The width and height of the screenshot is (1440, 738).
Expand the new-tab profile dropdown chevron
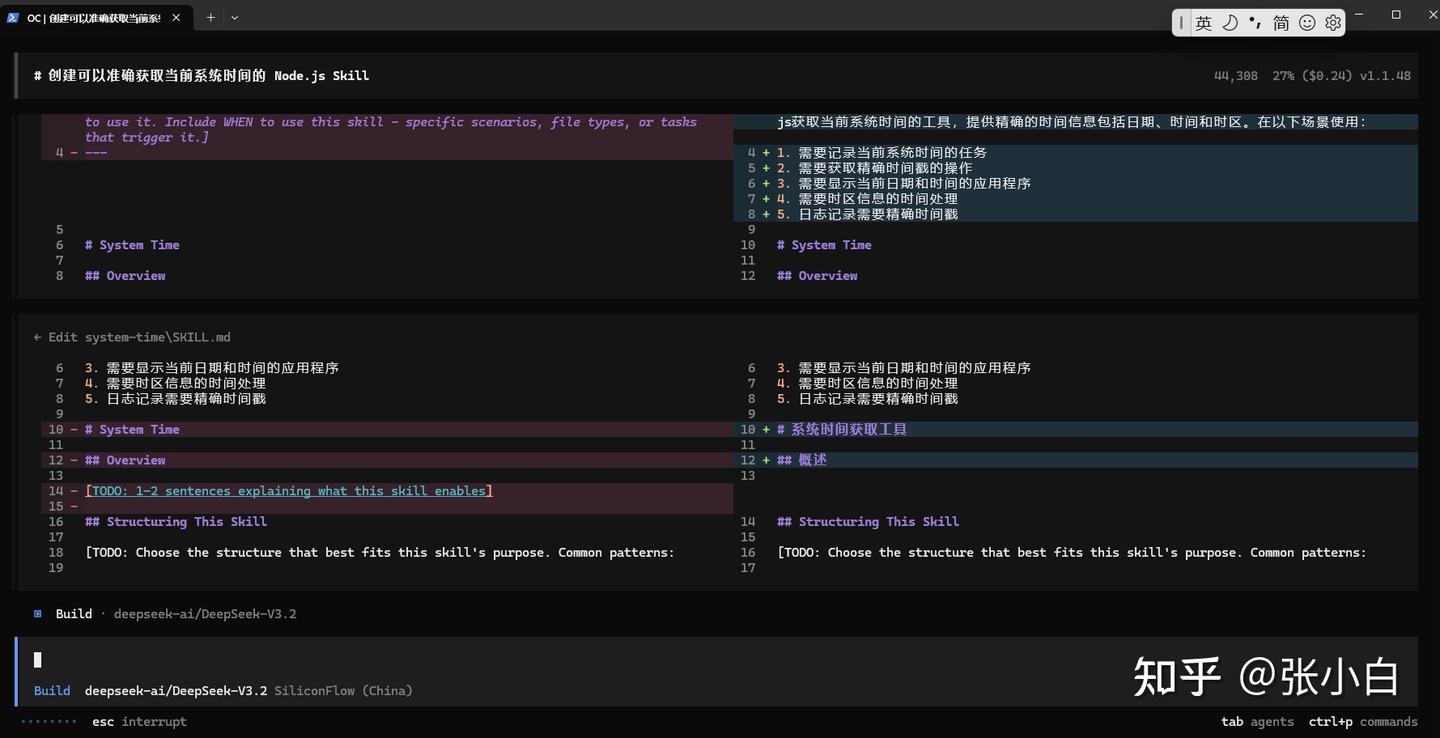coord(235,18)
